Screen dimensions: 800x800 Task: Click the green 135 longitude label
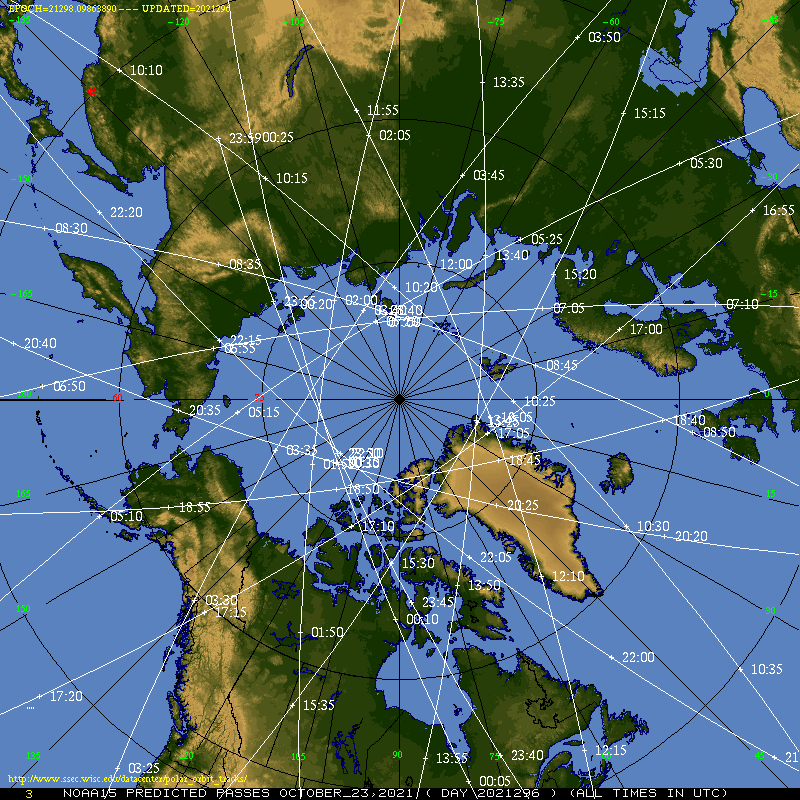click(33, 756)
